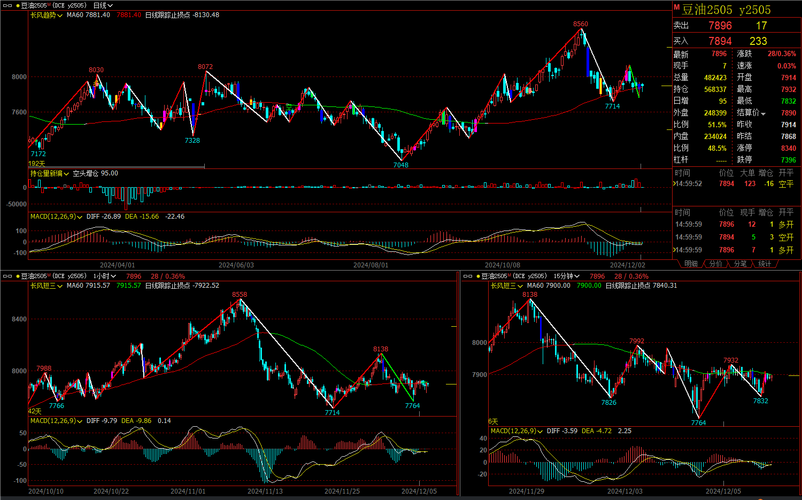Image resolution: width=802 pixels, height=500 pixels.
Task: Open the 1小时 period dropdown in bottom-left chart
Action: 104,276
